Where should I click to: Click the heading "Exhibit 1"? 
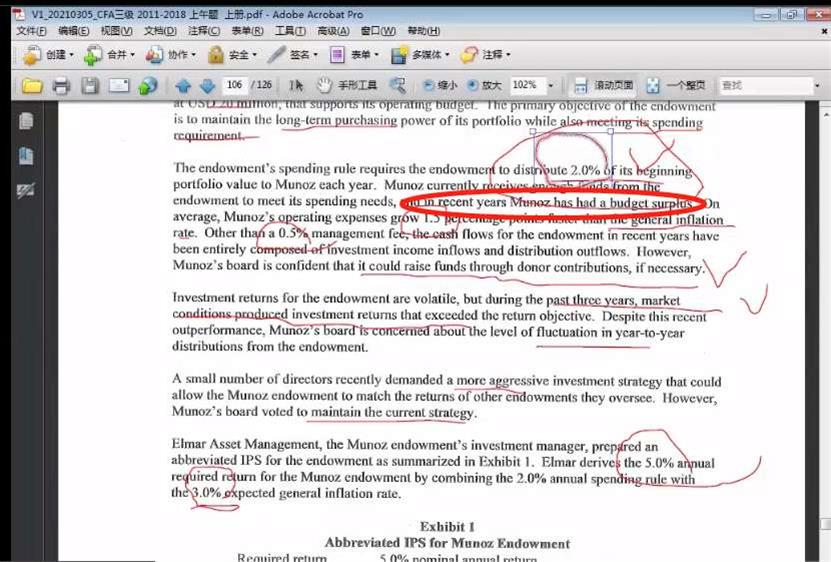coord(447,526)
